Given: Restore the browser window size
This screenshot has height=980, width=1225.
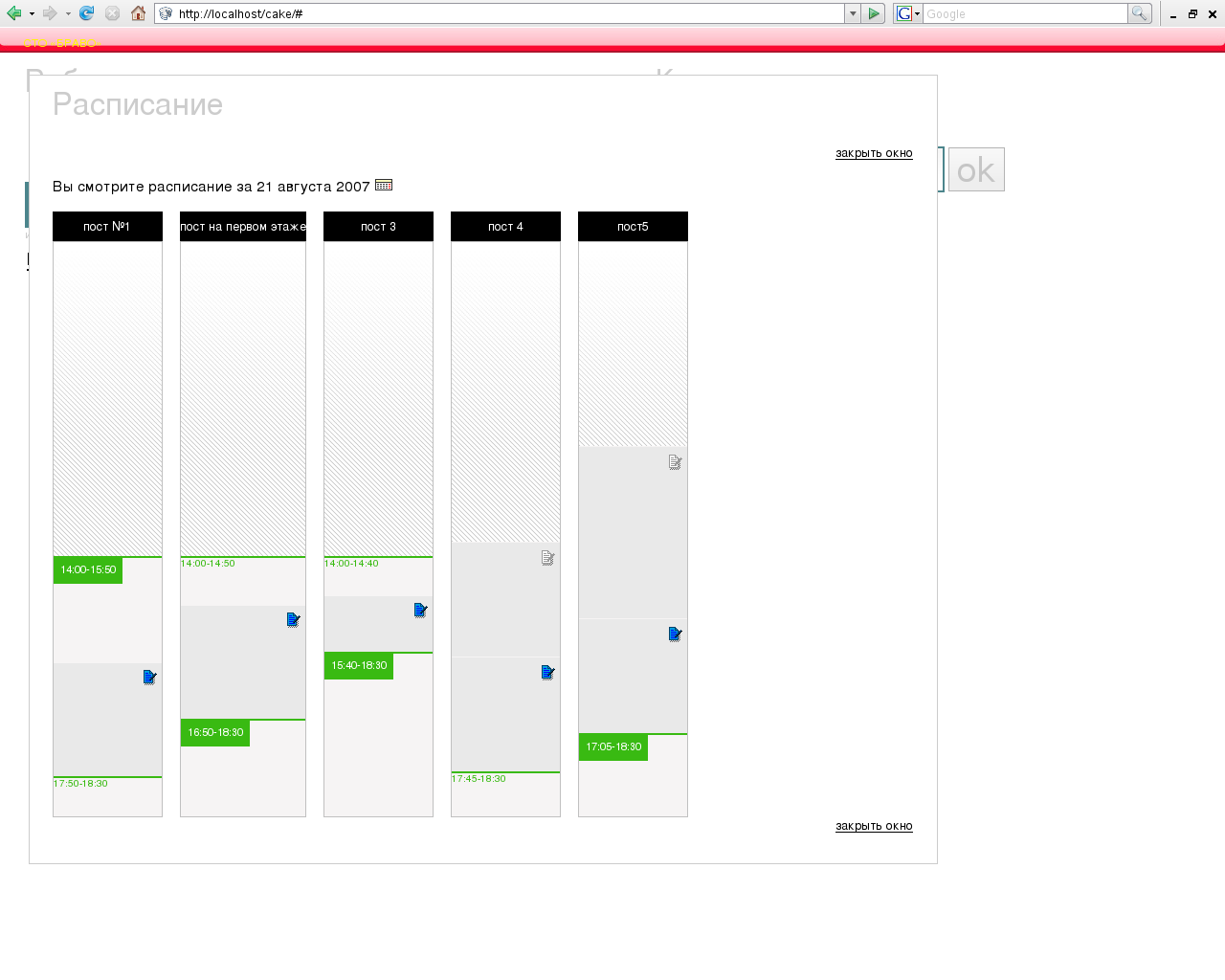Looking at the screenshot, I should coord(1192,14).
